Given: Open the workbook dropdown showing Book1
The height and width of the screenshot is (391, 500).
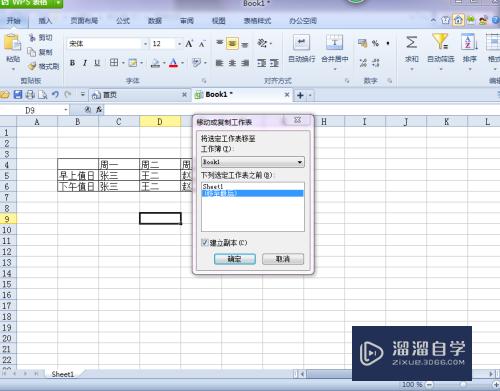Looking at the screenshot, I should (x=253, y=162).
